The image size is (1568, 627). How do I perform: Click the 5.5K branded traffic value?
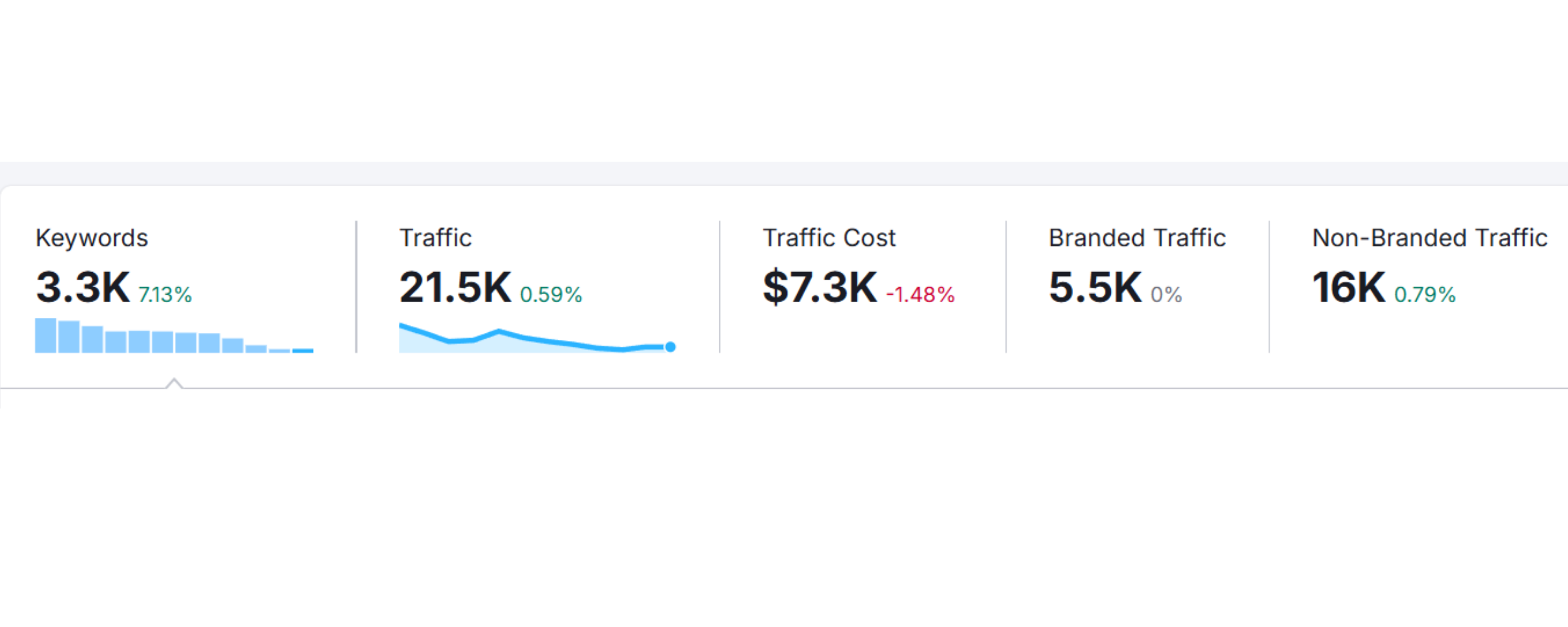1095,287
